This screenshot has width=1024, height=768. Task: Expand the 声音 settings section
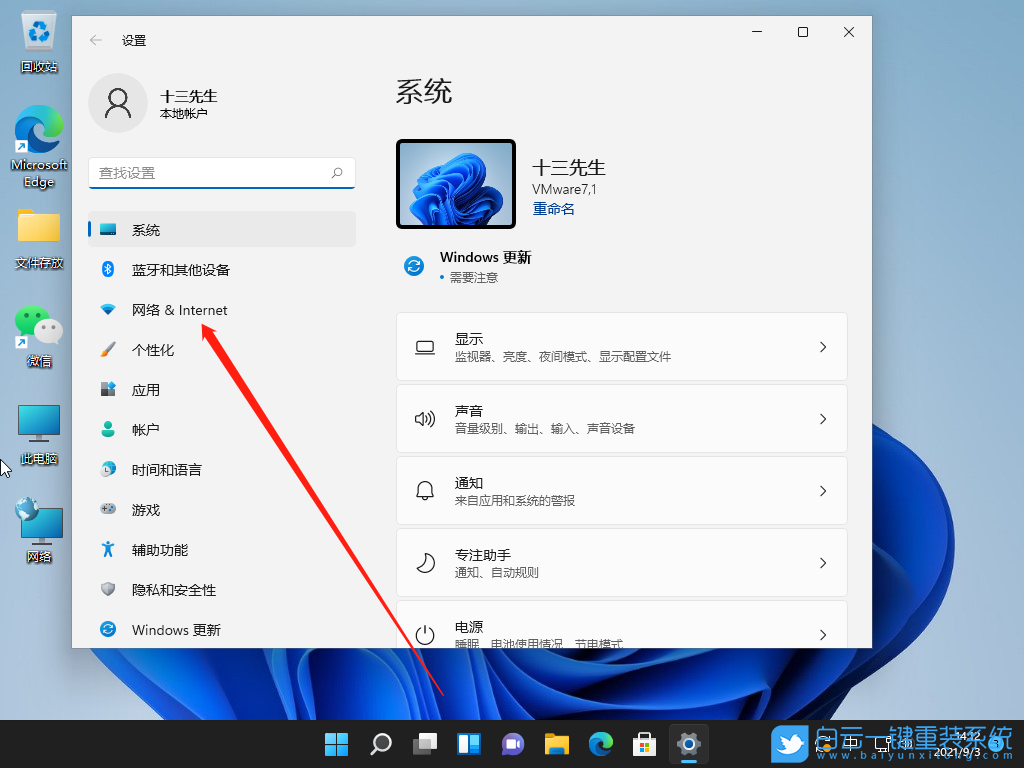pos(622,418)
